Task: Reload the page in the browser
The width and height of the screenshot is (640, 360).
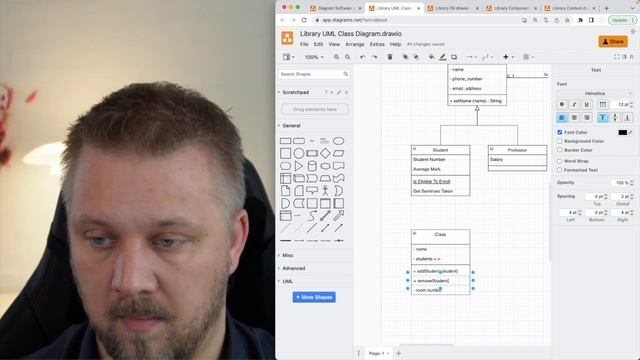Action: click(x=304, y=20)
